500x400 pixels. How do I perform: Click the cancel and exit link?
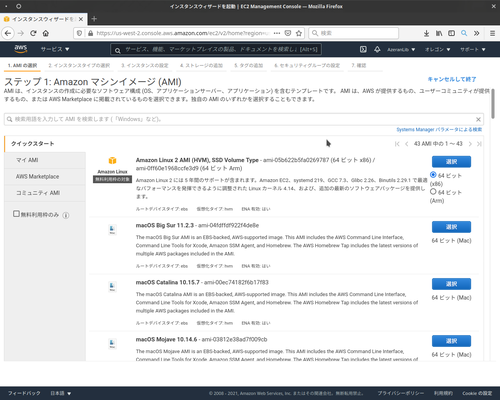coord(452,79)
